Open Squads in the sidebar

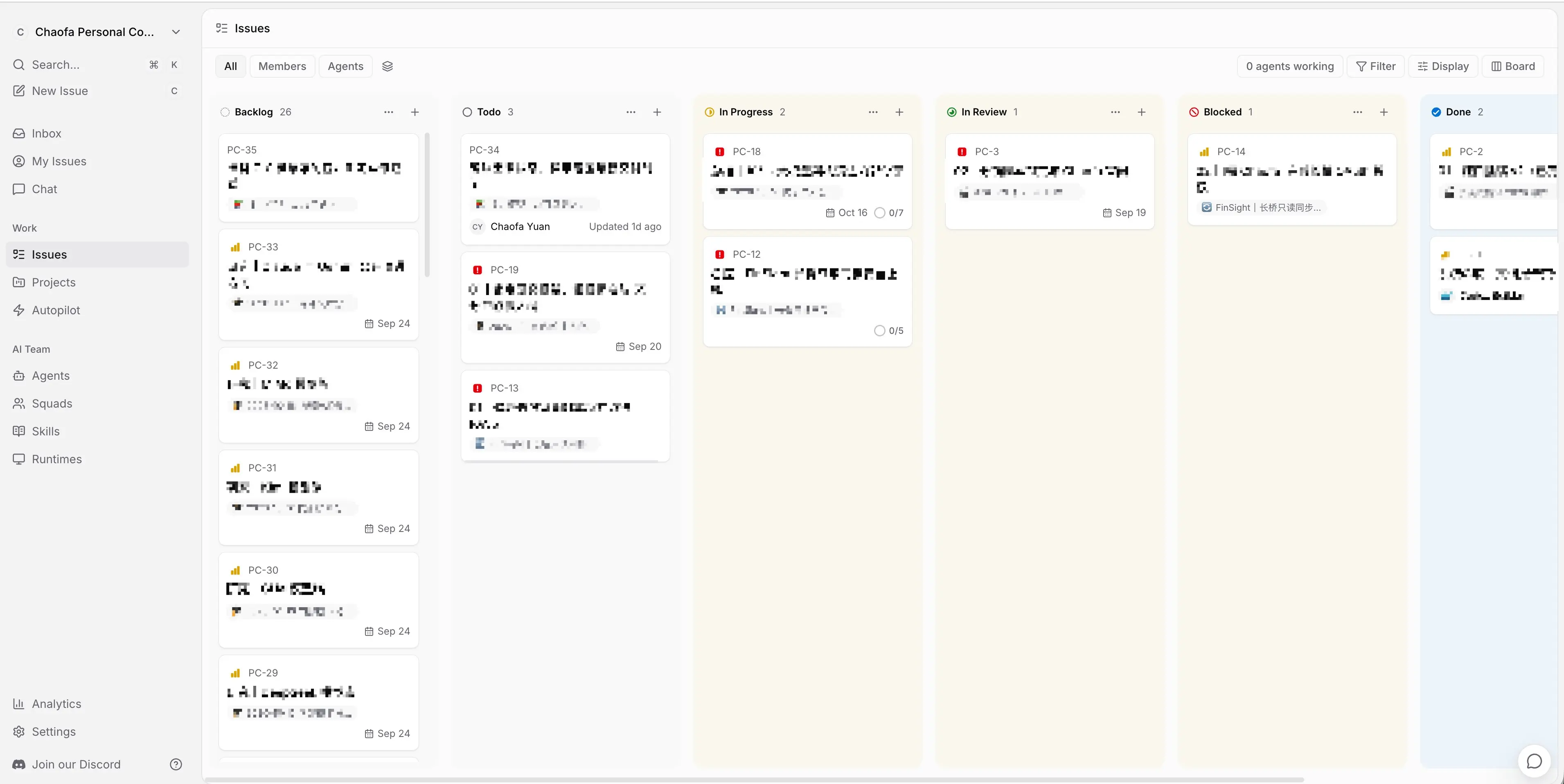[97, 404]
